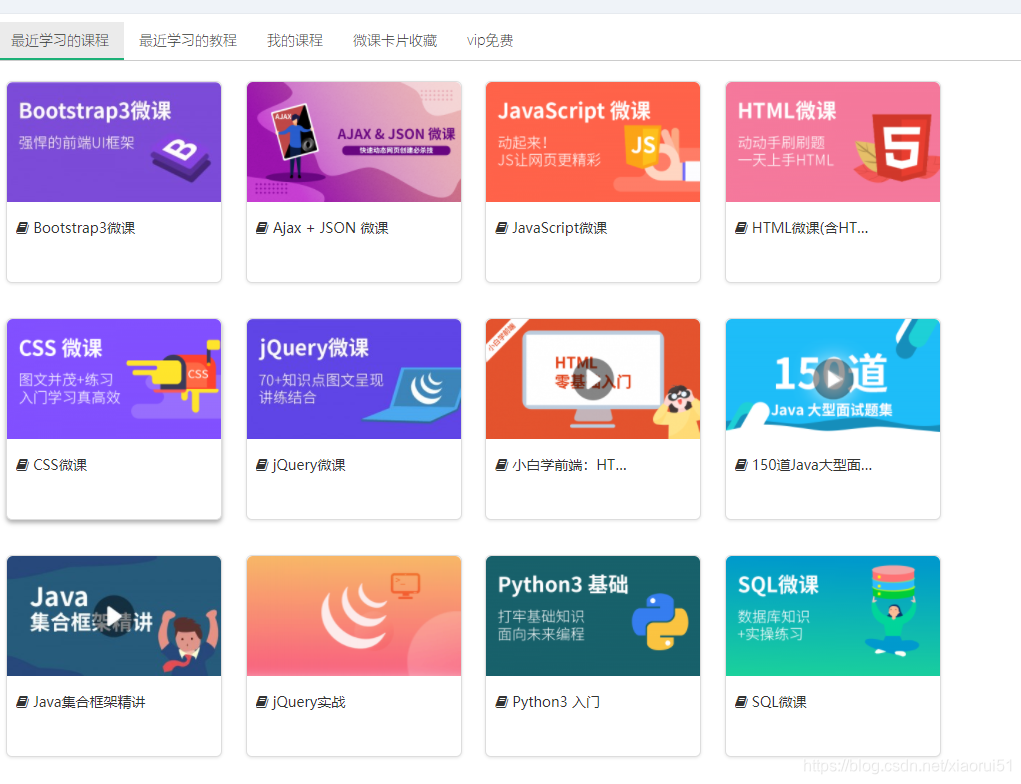Click the book icon beside Ajax + JSON 微课

pos(262,227)
